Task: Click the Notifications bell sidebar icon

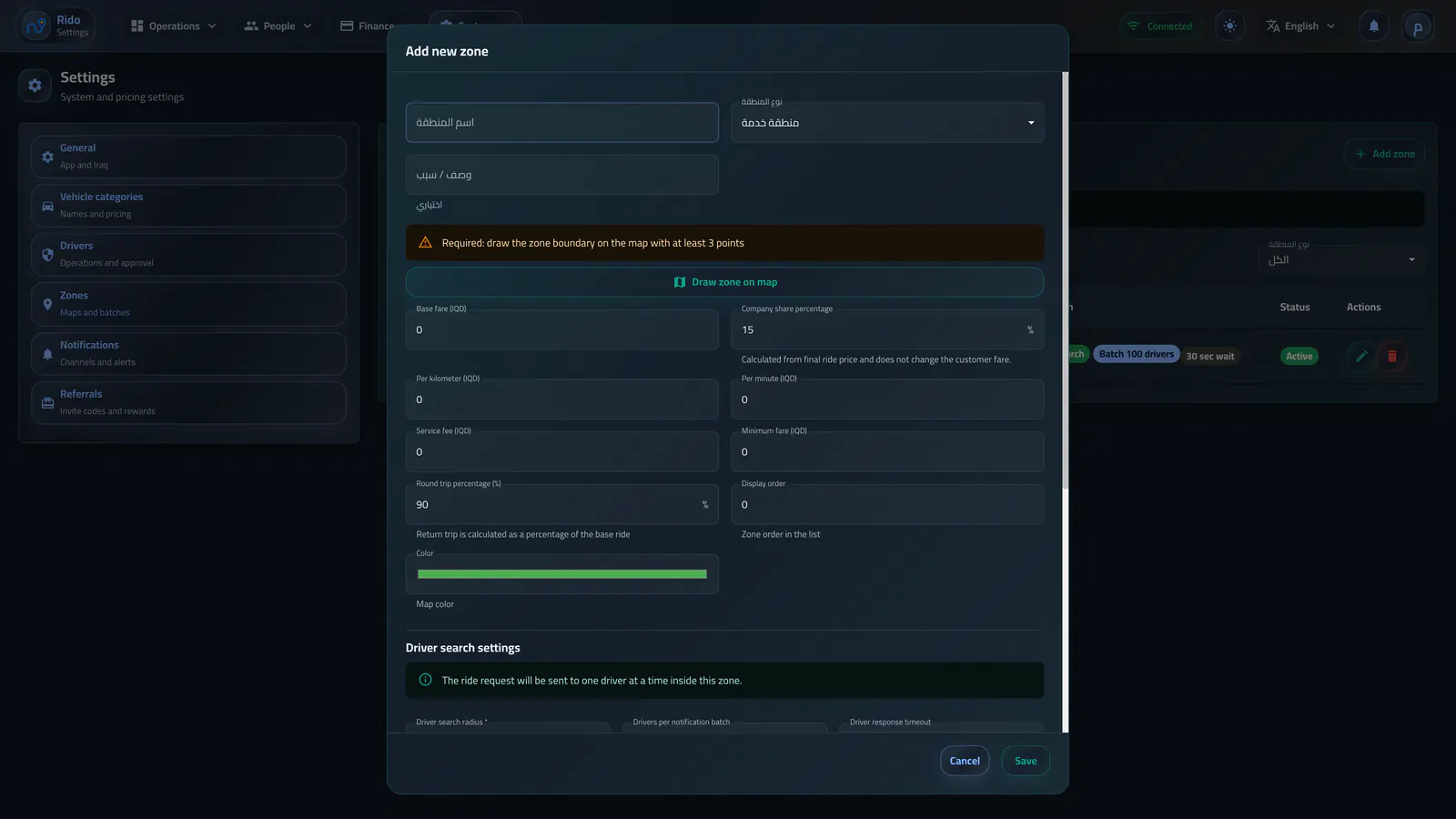Action: [x=47, y=354]
